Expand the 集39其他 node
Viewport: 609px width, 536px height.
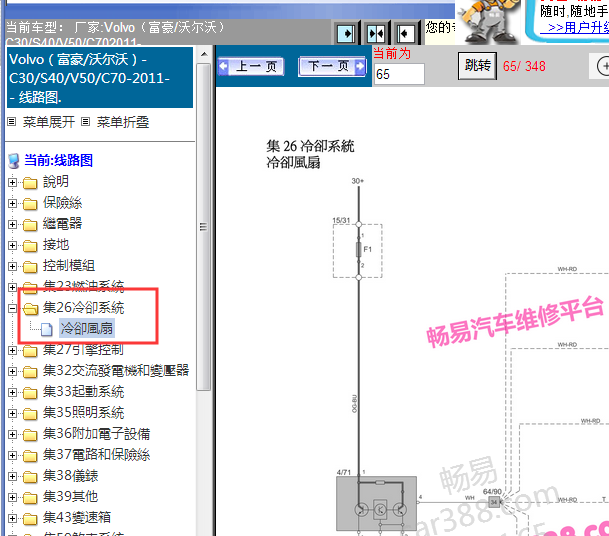[12, 497]
